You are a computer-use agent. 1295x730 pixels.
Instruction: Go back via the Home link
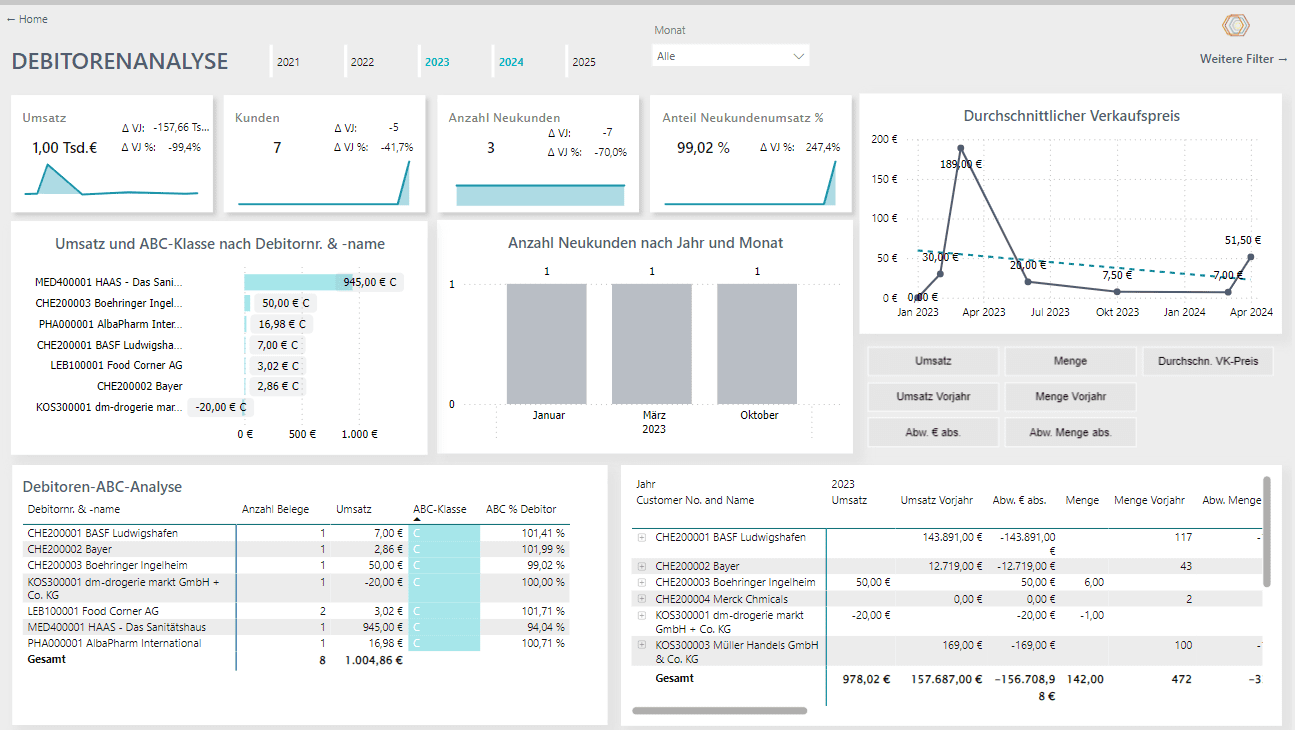[27, 19]
